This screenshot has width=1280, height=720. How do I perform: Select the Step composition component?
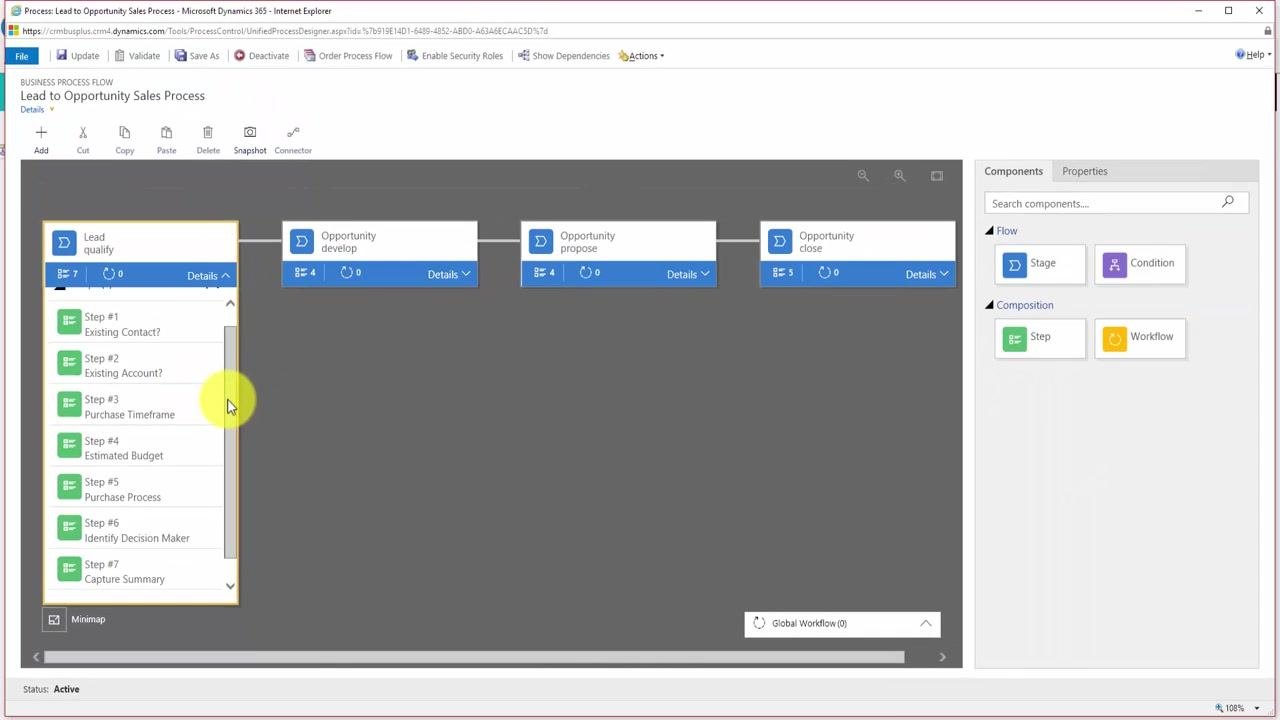1040,338
